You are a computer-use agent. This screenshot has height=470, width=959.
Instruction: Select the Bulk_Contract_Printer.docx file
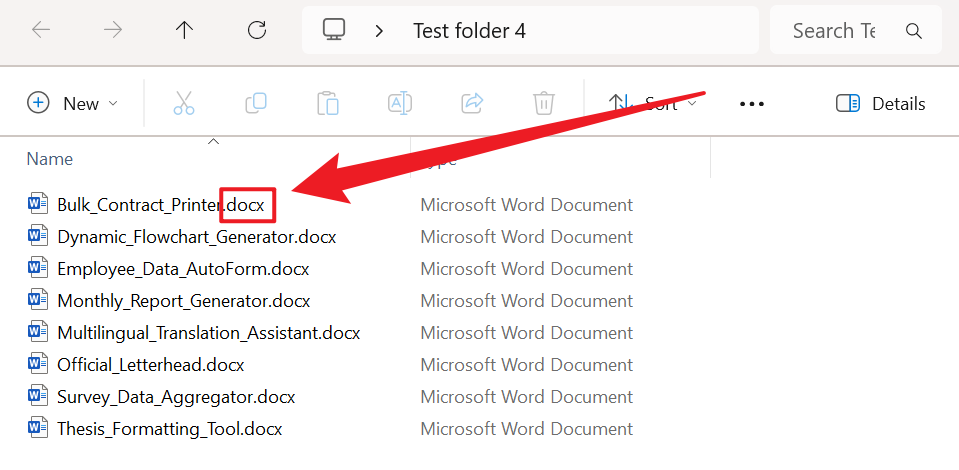160,205
